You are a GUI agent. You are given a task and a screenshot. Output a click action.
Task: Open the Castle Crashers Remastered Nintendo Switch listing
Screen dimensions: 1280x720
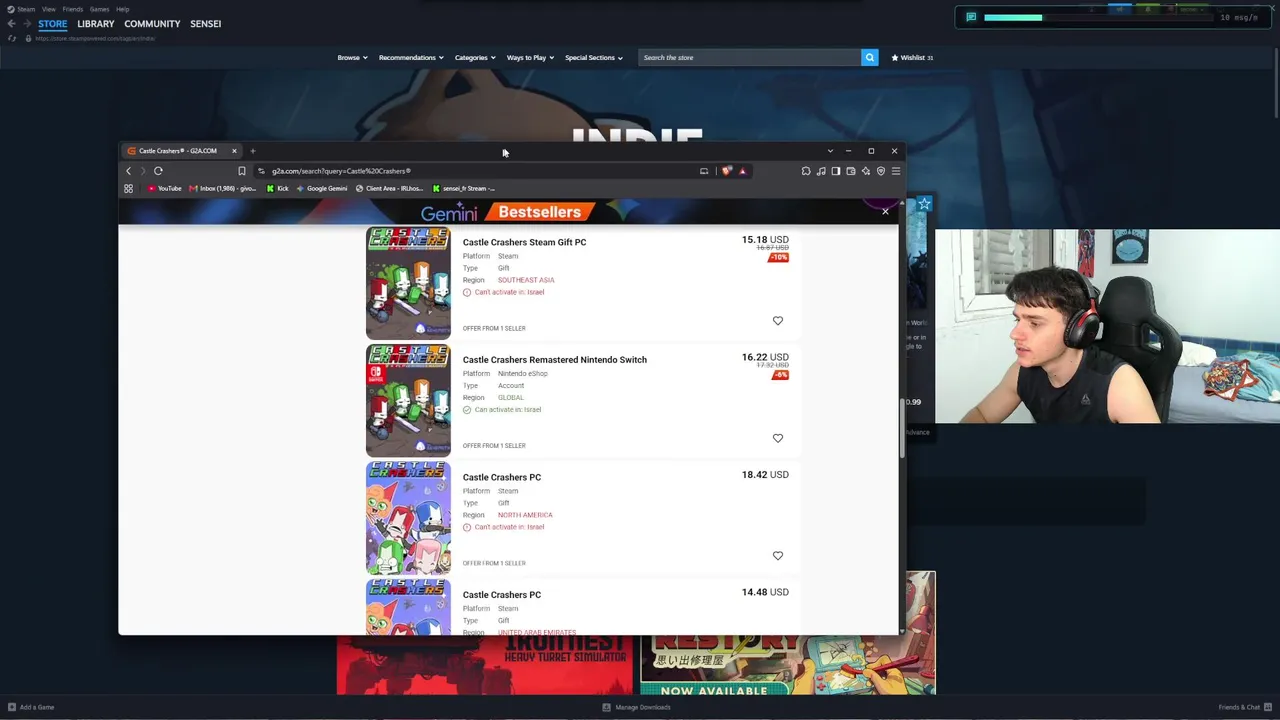pyautogui.click(x=554, y=360)
